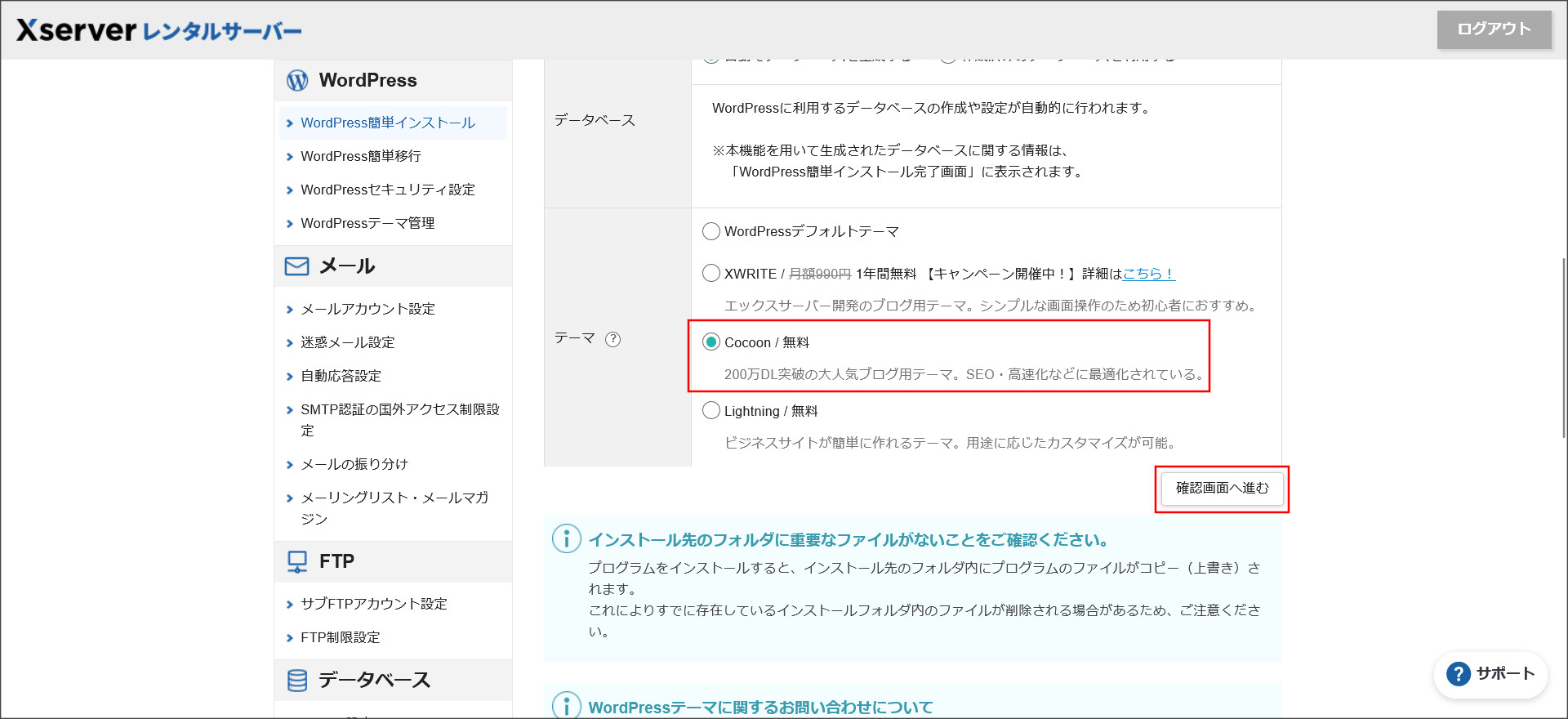Click the テーマ row label

(575, 338)
